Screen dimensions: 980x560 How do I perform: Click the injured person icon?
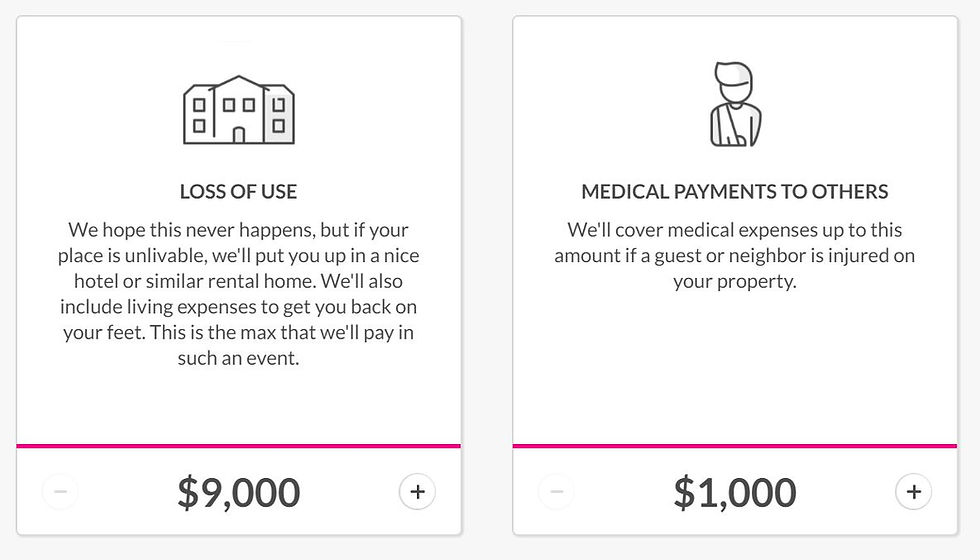(x=735, y=104)
